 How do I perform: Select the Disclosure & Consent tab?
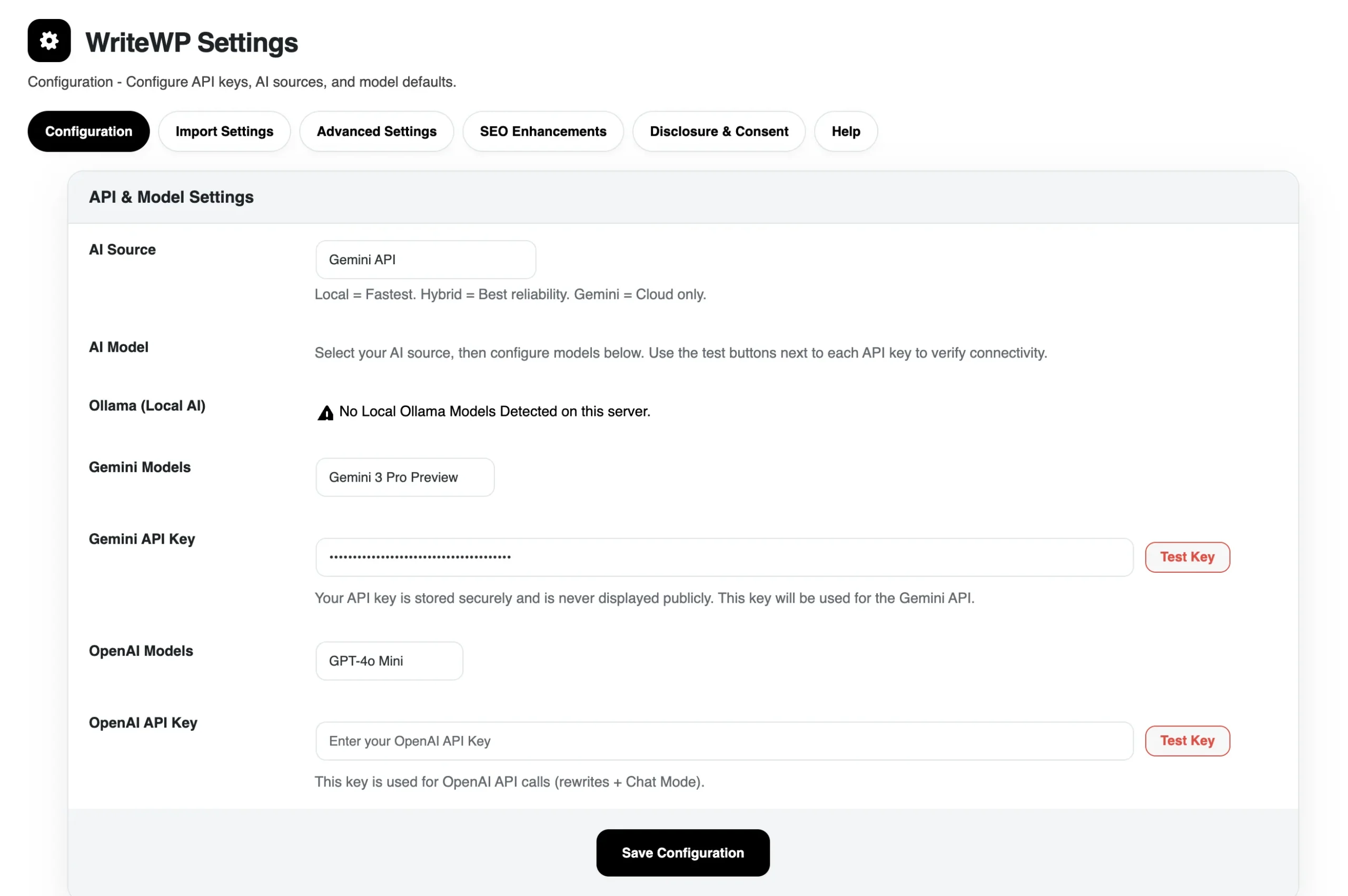[x=718, y=132]
